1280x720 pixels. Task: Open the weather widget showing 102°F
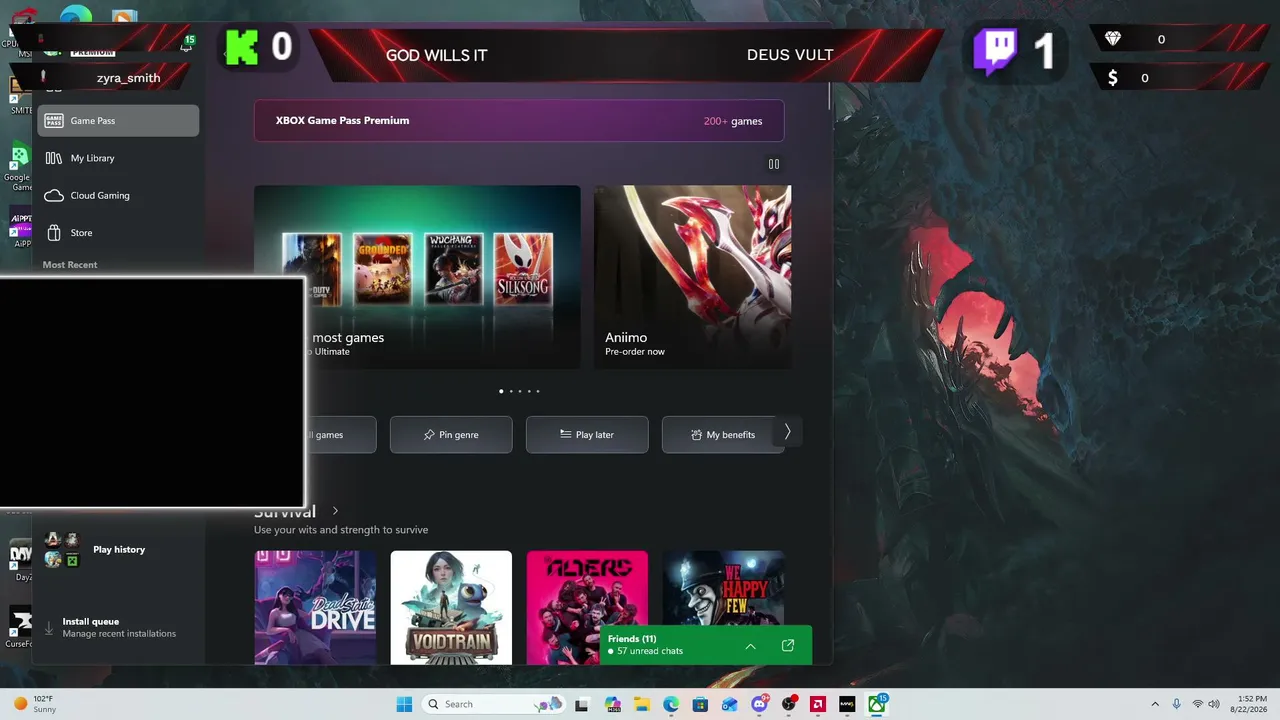35,704
